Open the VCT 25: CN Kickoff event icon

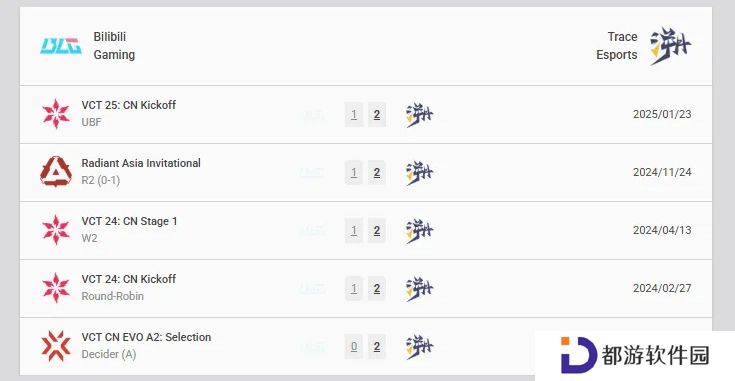[x=56, y=114]
